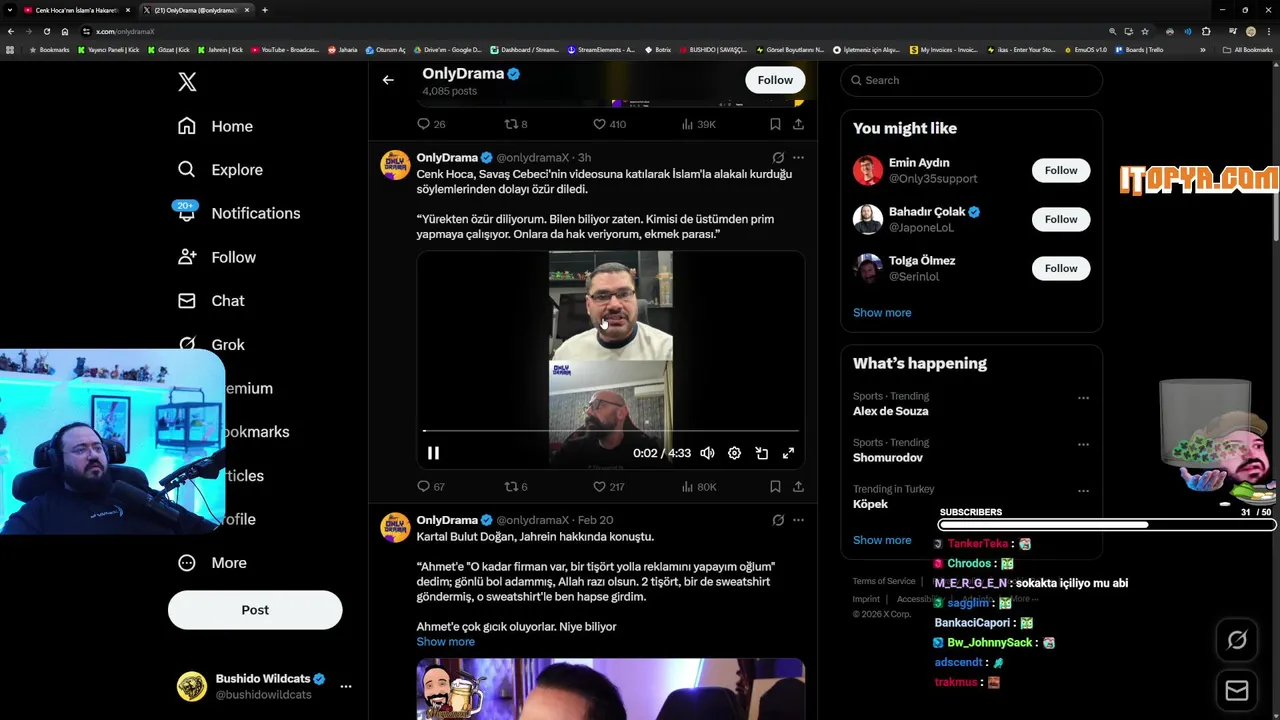
Task: Like the post with 217 likes
Action: point(609,487)
